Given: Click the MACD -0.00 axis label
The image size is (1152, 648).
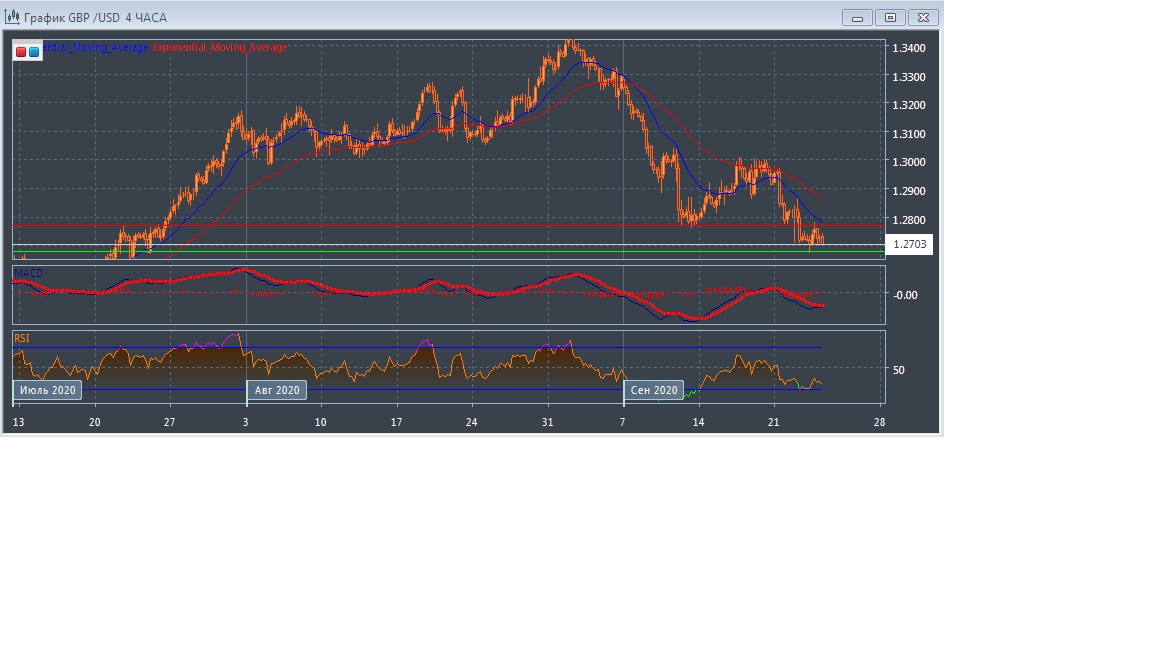Looking at the screenshot, I should (904, 295).
